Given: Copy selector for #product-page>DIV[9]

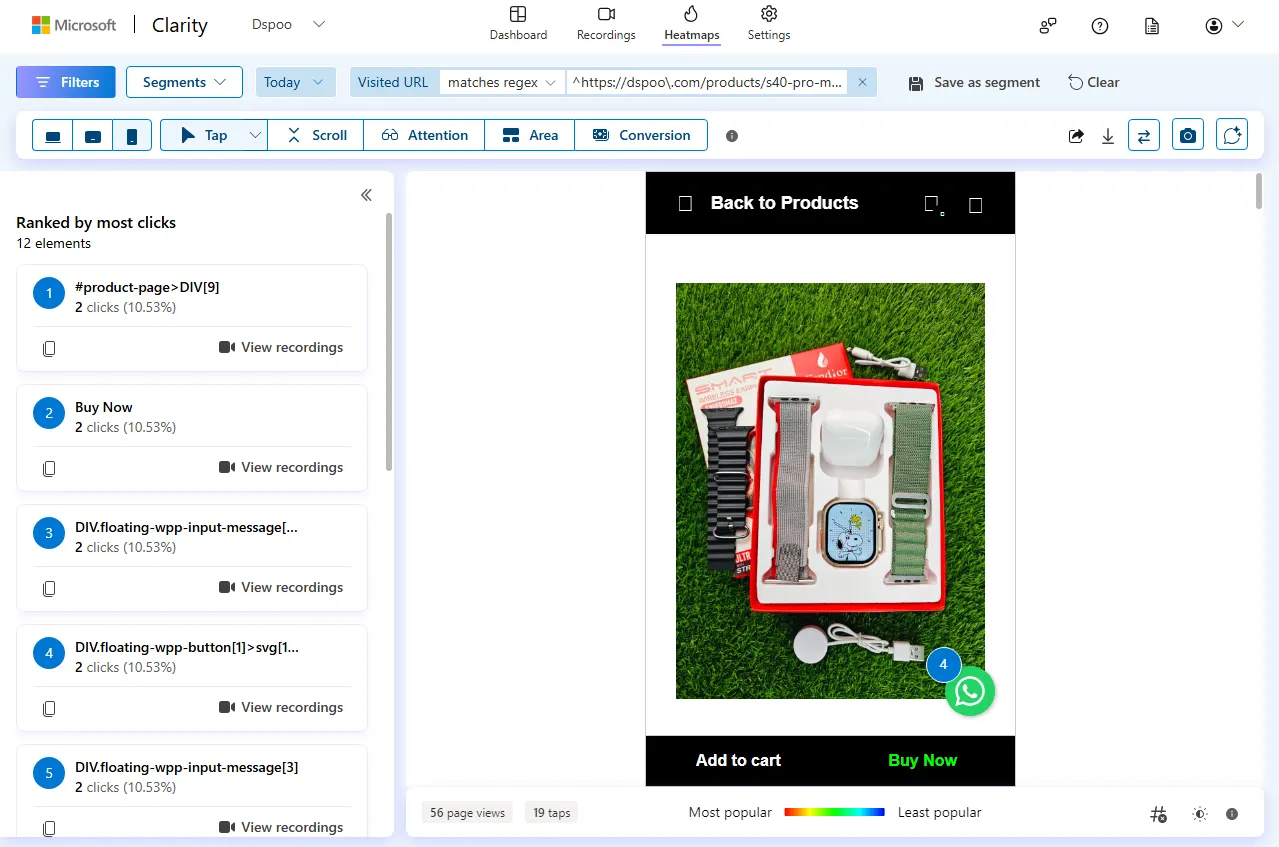Looking at the screenshot, I should [49, 348].
